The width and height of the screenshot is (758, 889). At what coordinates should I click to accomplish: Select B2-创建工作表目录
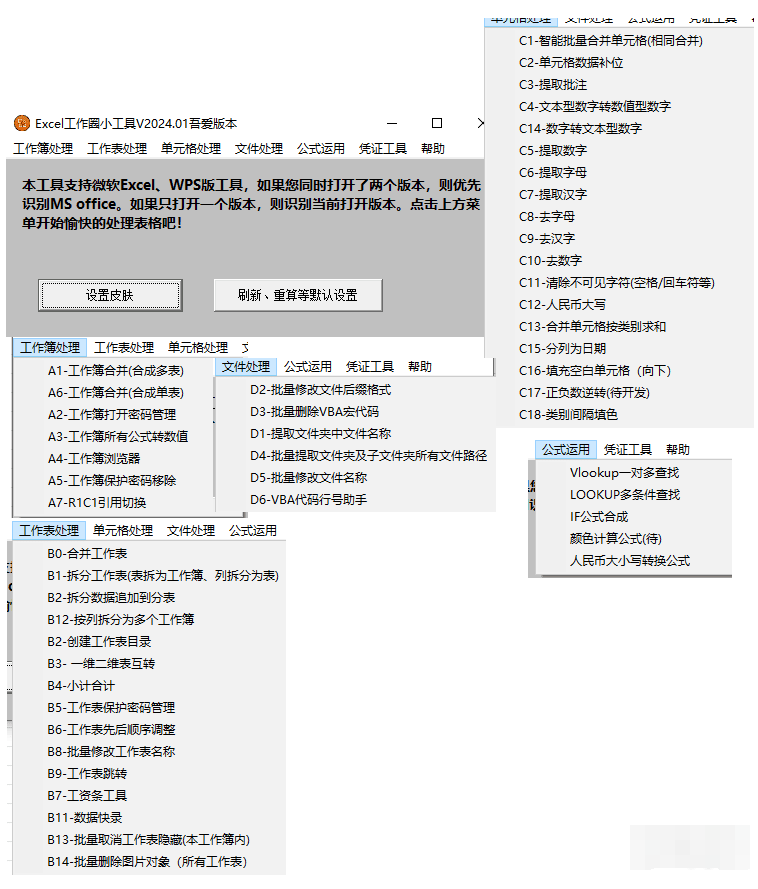pos(99,642)
